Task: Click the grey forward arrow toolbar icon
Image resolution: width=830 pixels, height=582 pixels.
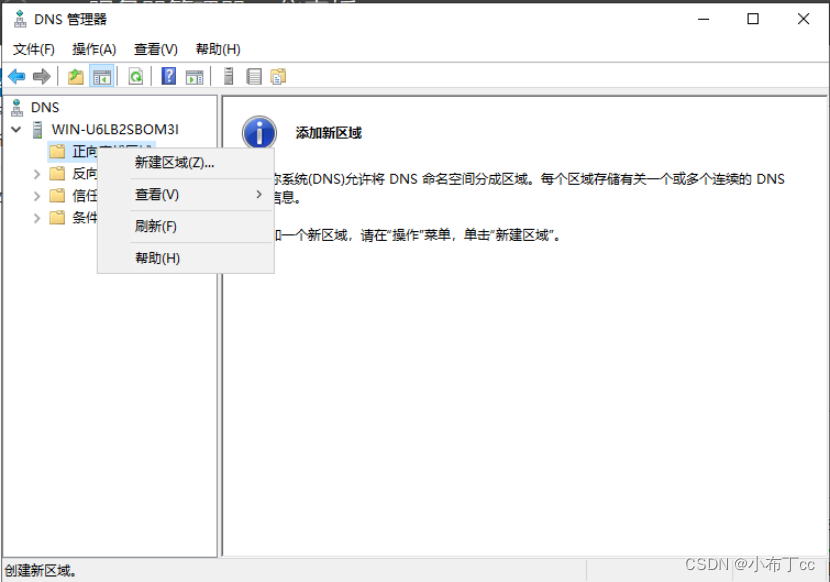Action: click(x=41, y=77)
